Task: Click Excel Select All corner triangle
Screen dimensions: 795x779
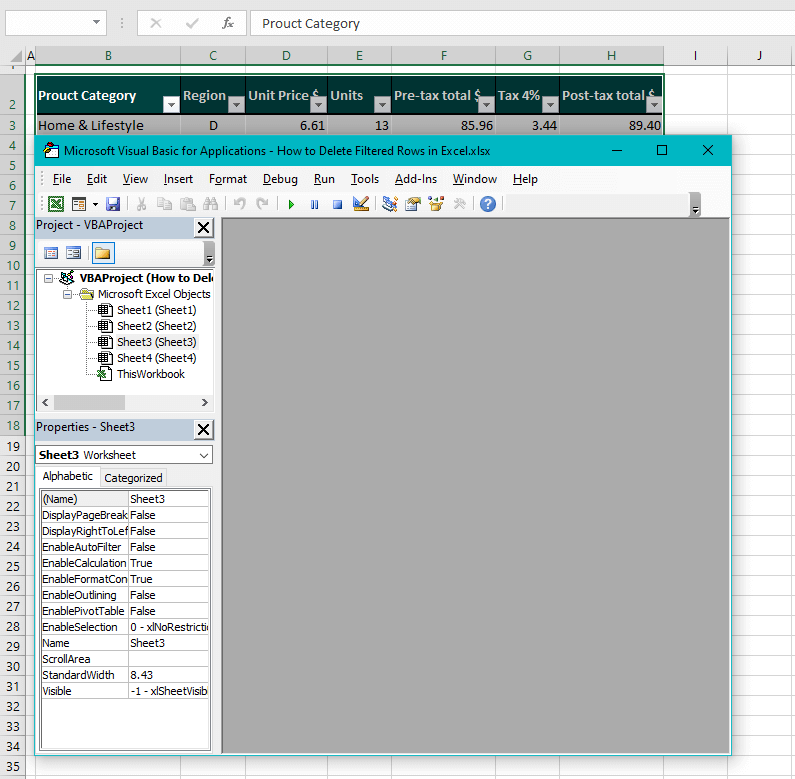Action: tap(17, 55)
